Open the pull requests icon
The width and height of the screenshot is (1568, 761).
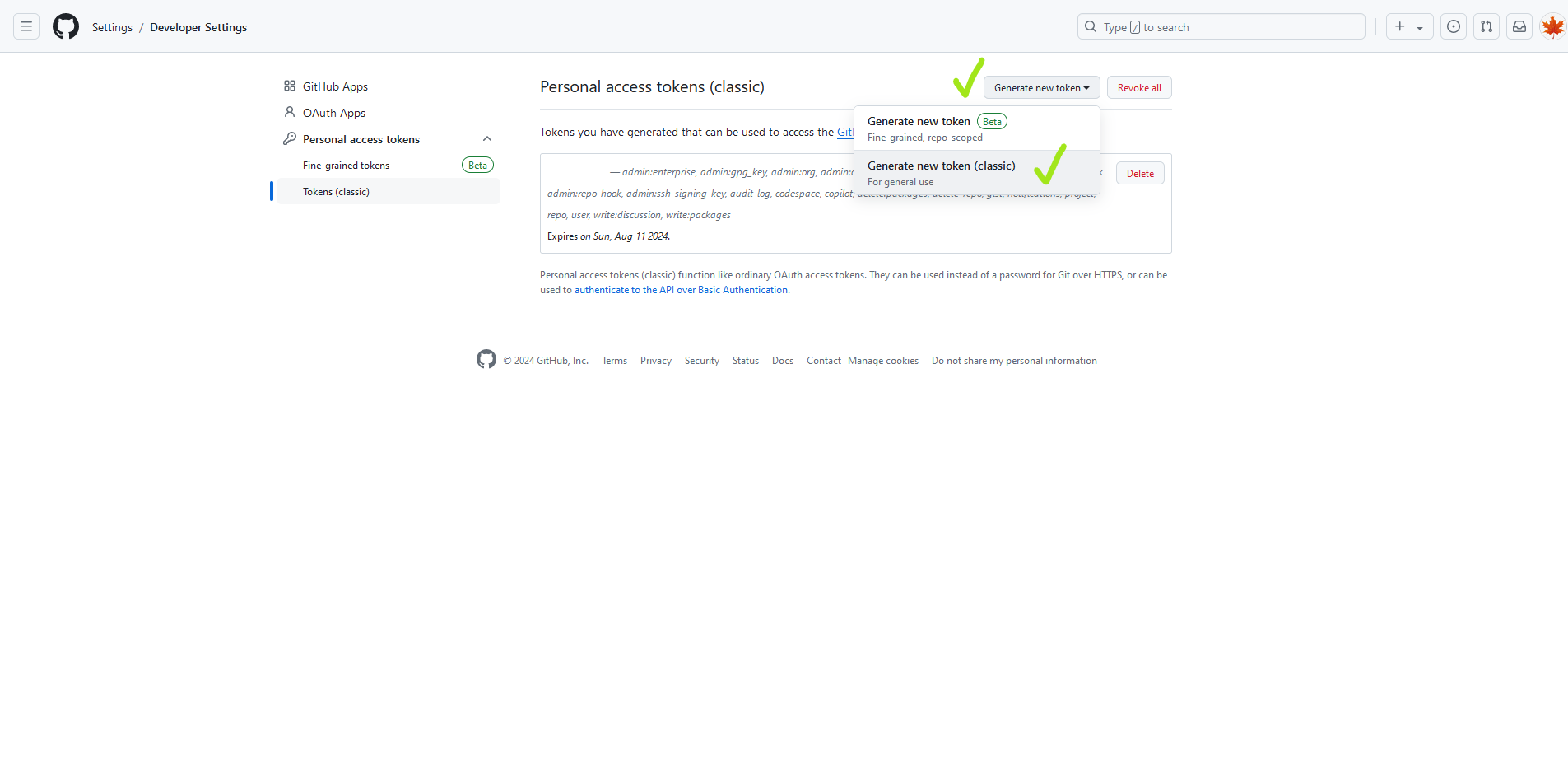point(1487,27)
